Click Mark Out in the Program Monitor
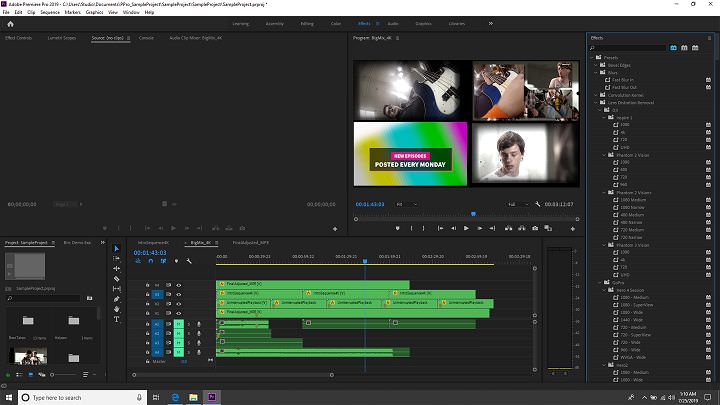720x405 pixels. [423, 228]
